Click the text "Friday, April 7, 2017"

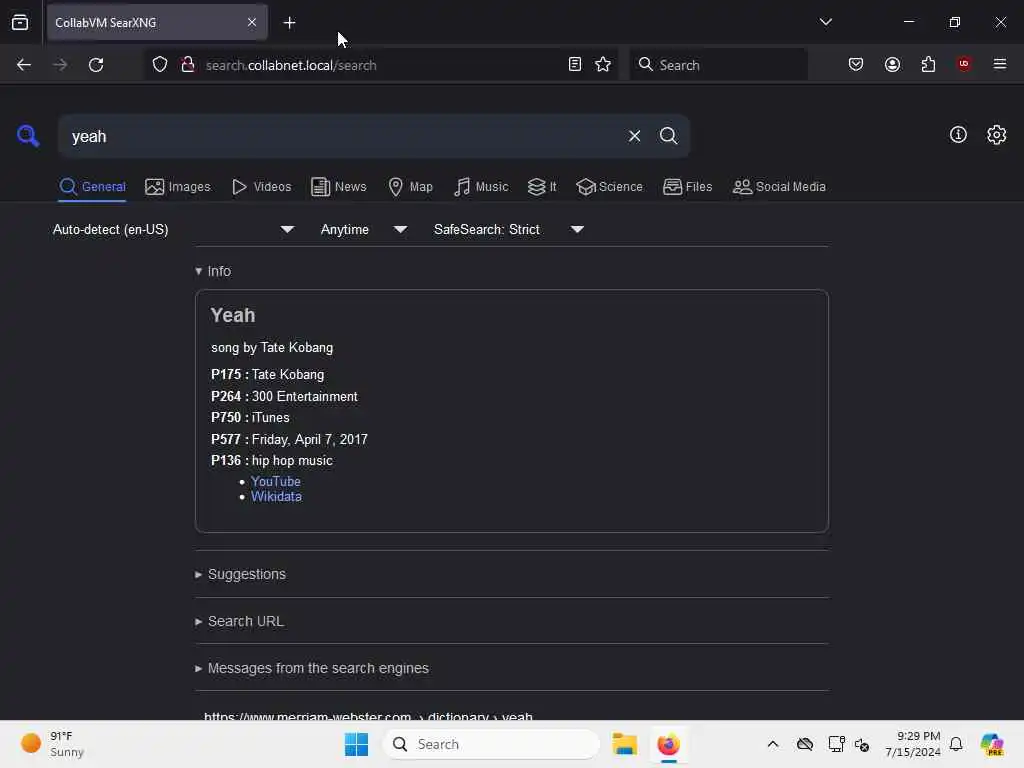(x=310, y=440)
